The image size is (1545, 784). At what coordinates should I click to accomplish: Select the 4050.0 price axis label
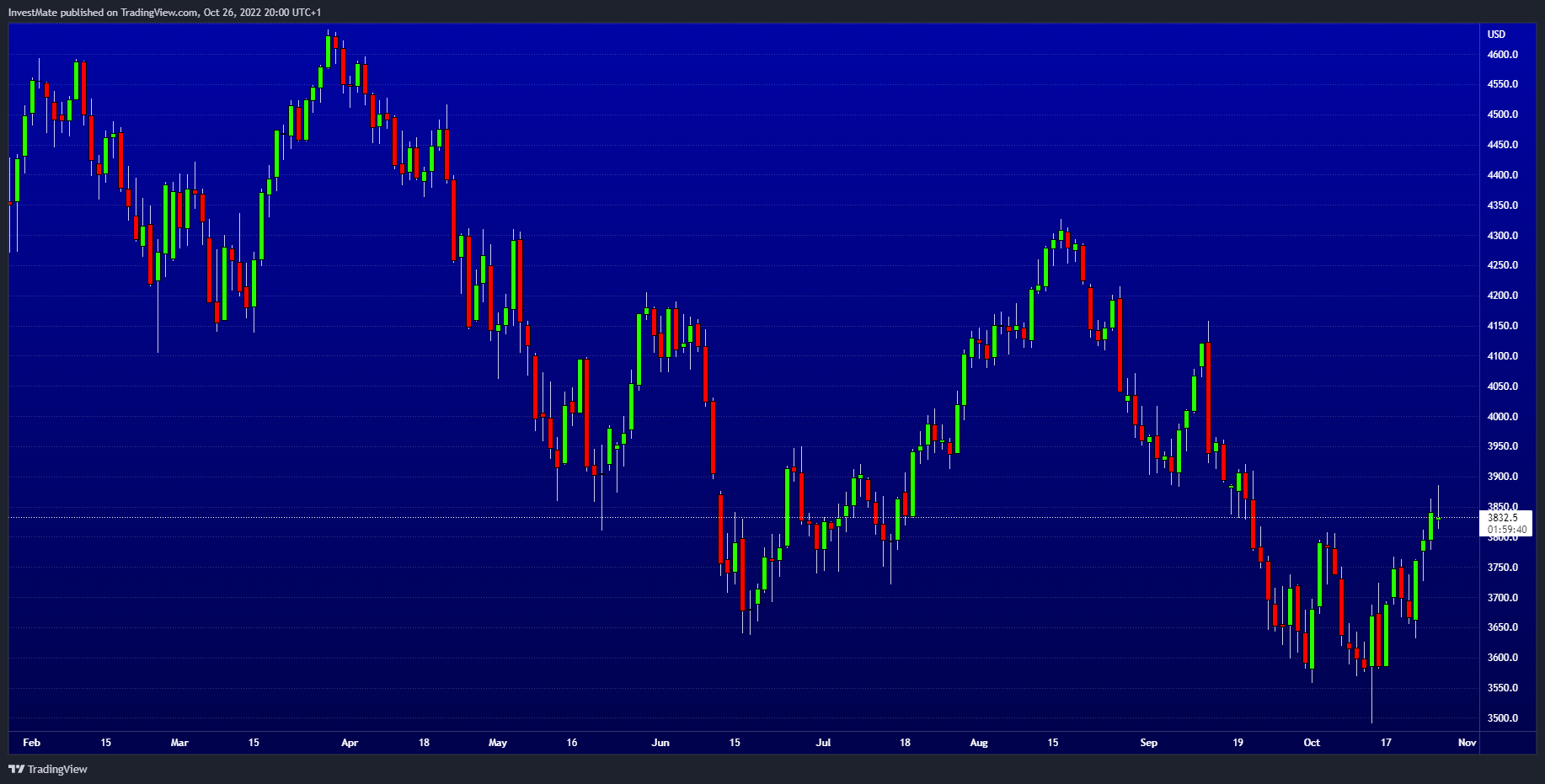pyautogui.click(x=1503, y=387)
